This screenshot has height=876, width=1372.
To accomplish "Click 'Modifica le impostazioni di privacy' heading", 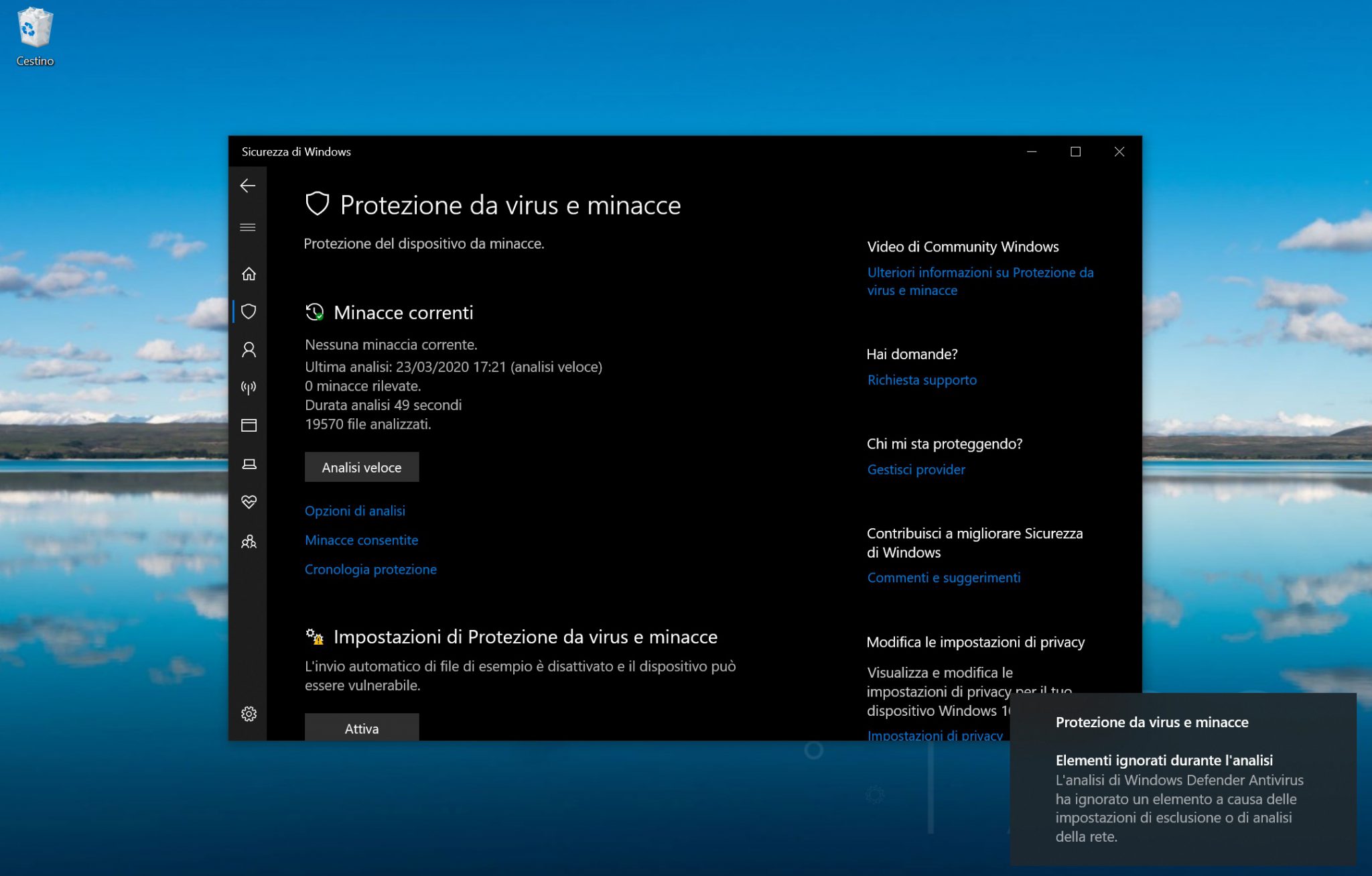I will [975, 642].
